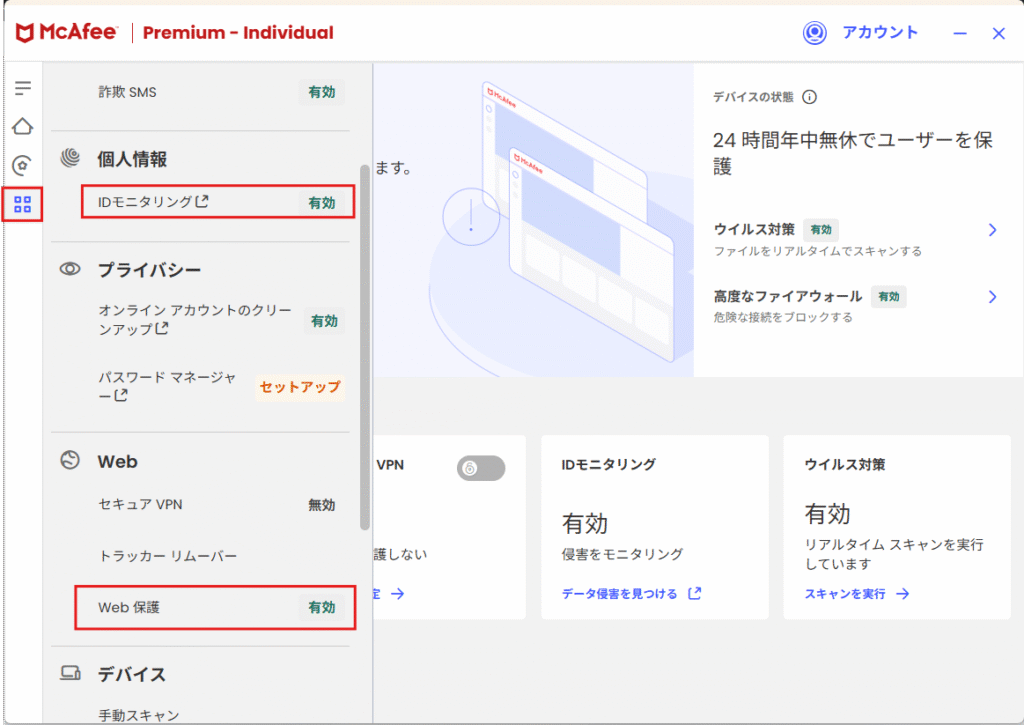The width and height of the screenshot is (1024, 725).
Task: Click the globe icon beside Web
Action: coord(70,460)
